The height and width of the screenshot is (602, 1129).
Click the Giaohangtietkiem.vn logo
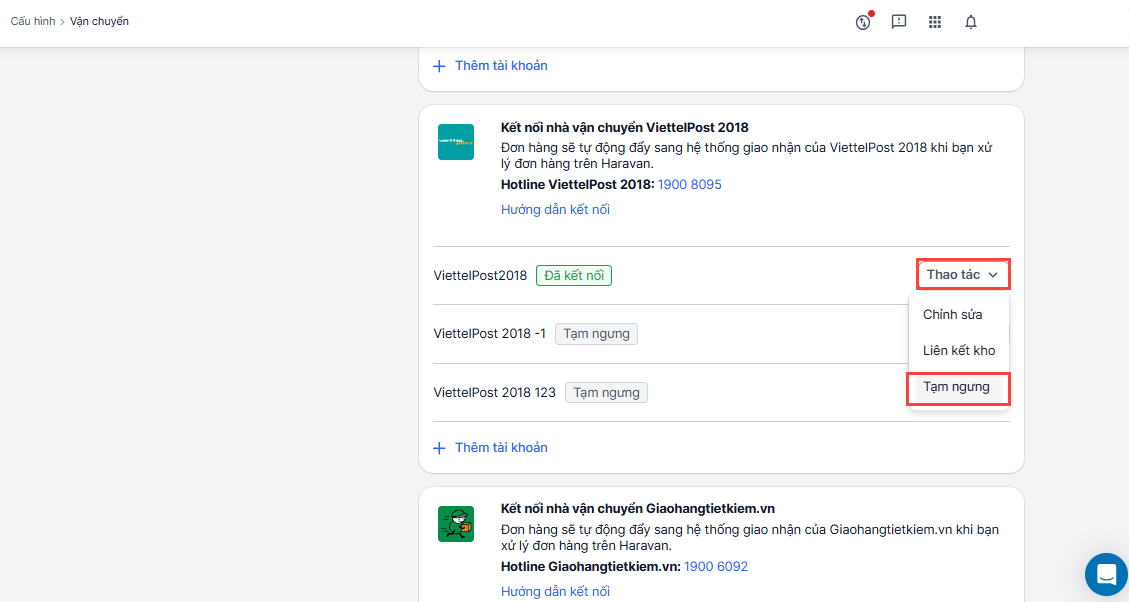click(456, 524)
